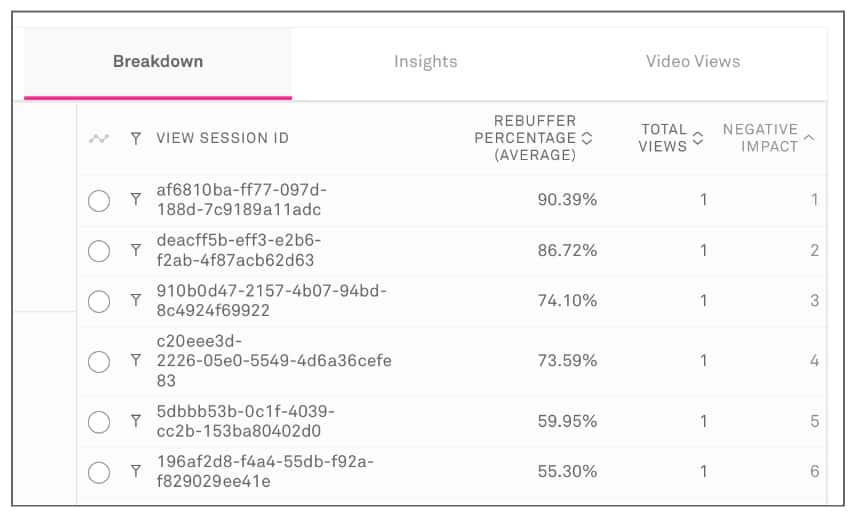Click session ID c20eee3d-2226-05e0 text
Viewport: 856px width, 522px height.
click(x=273, y=361)
